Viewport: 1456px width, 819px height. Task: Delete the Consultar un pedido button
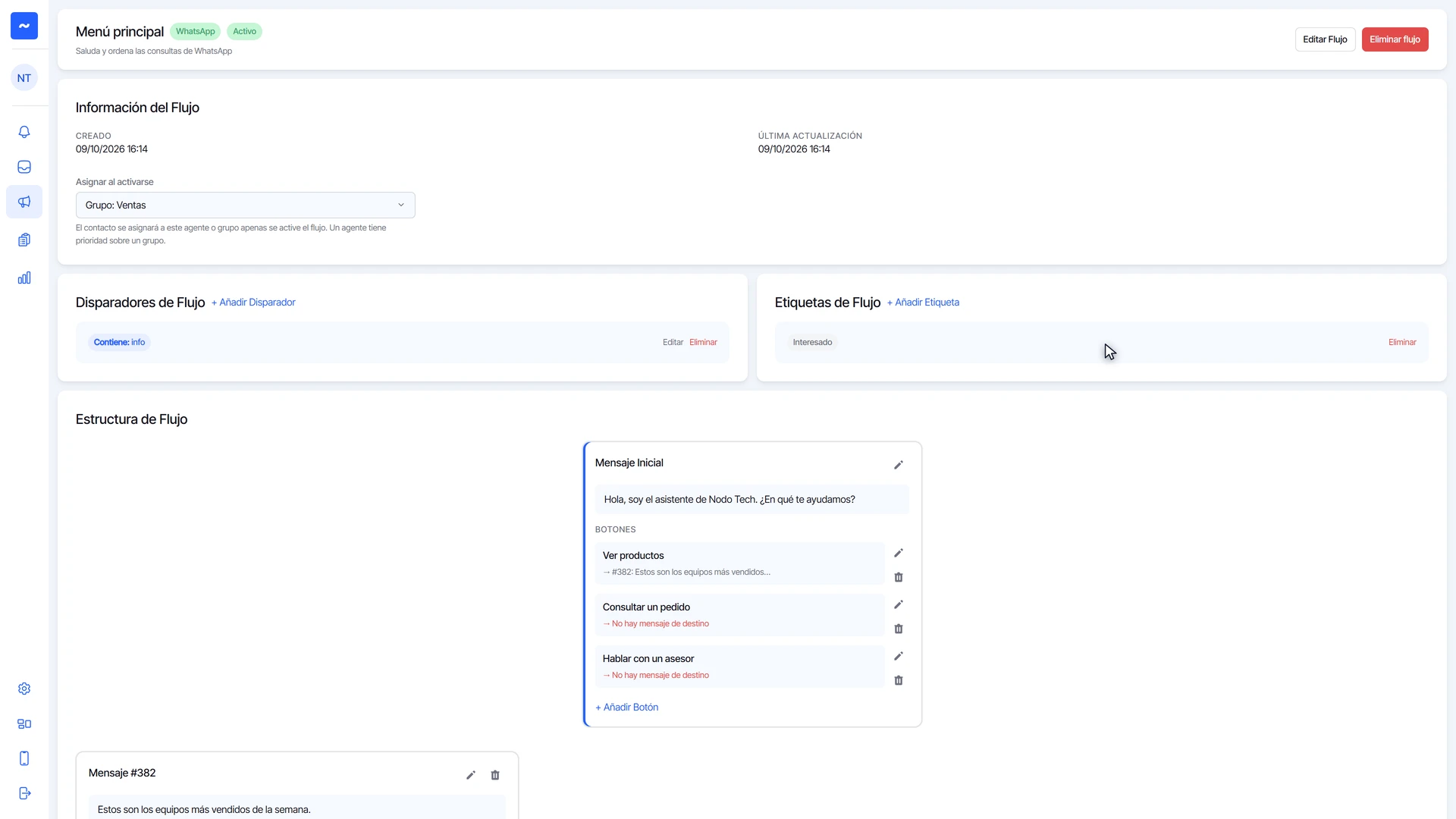[x=899, y=629]
